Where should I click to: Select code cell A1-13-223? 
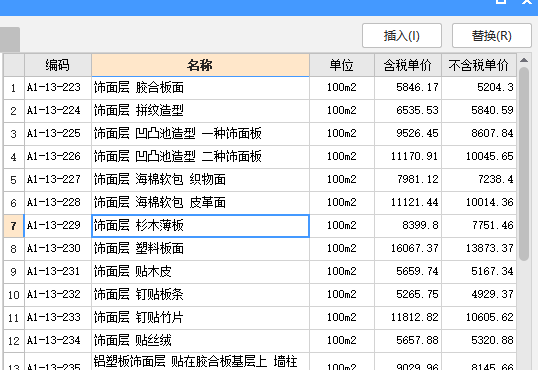(x=58, y=88)
